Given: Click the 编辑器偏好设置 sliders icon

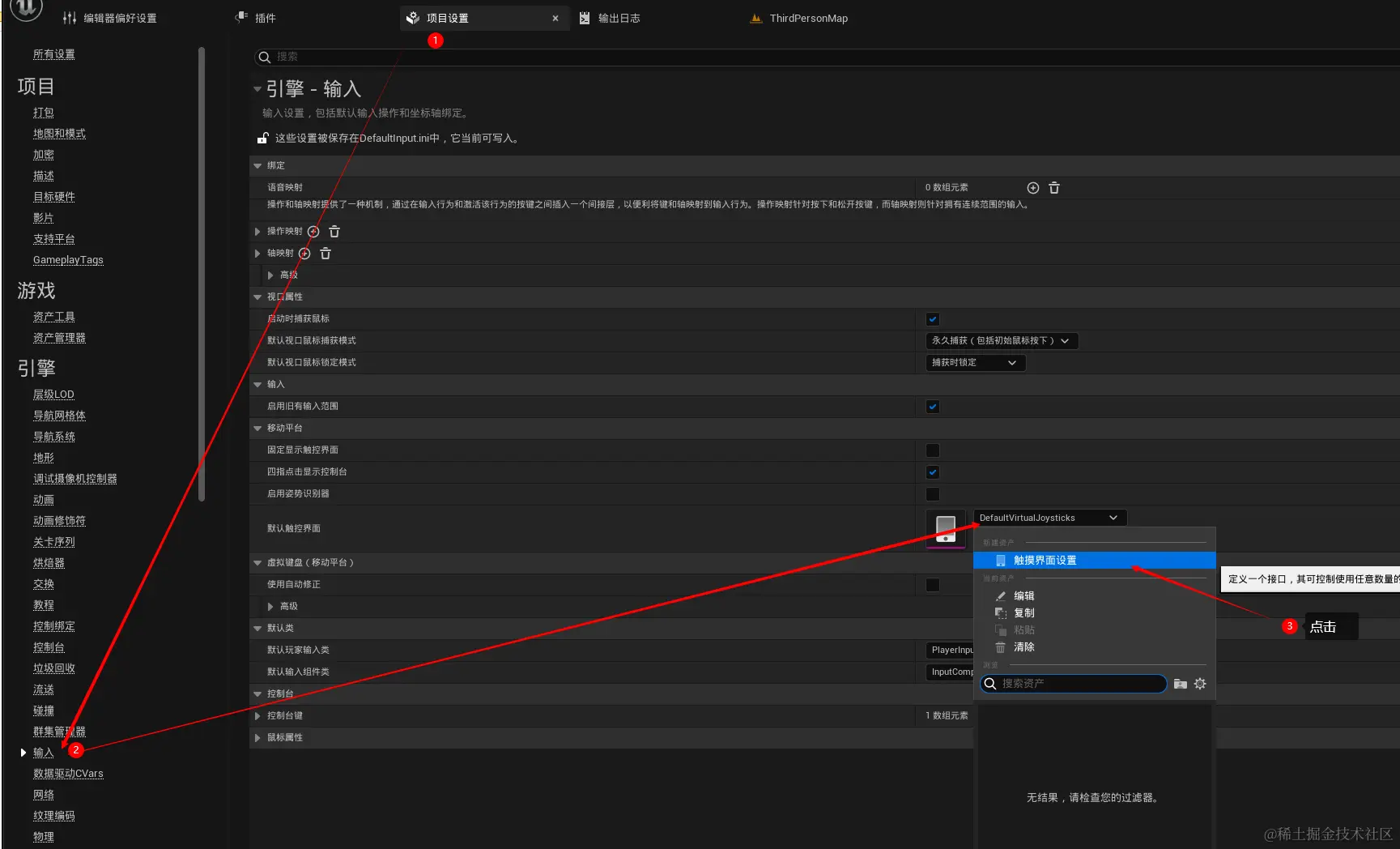Looking at the screenshot, I should [70, 18].
